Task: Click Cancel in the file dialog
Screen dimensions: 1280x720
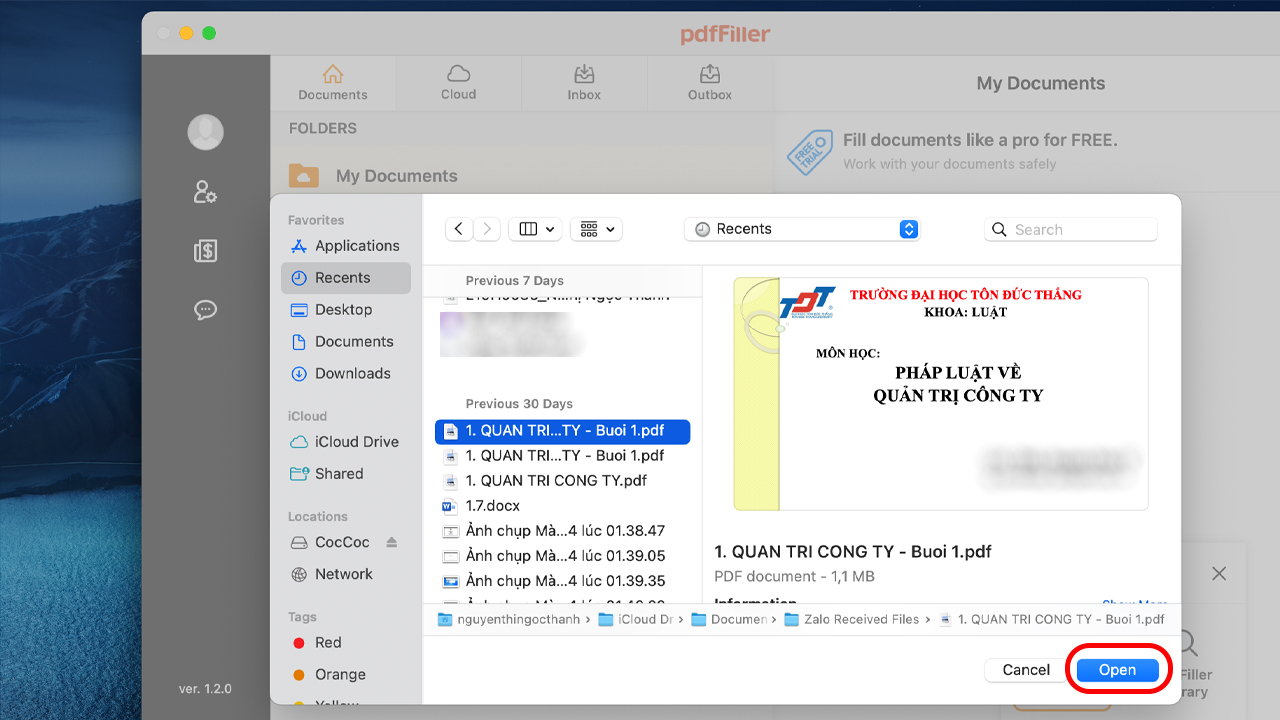Action: pos(1027,670)
